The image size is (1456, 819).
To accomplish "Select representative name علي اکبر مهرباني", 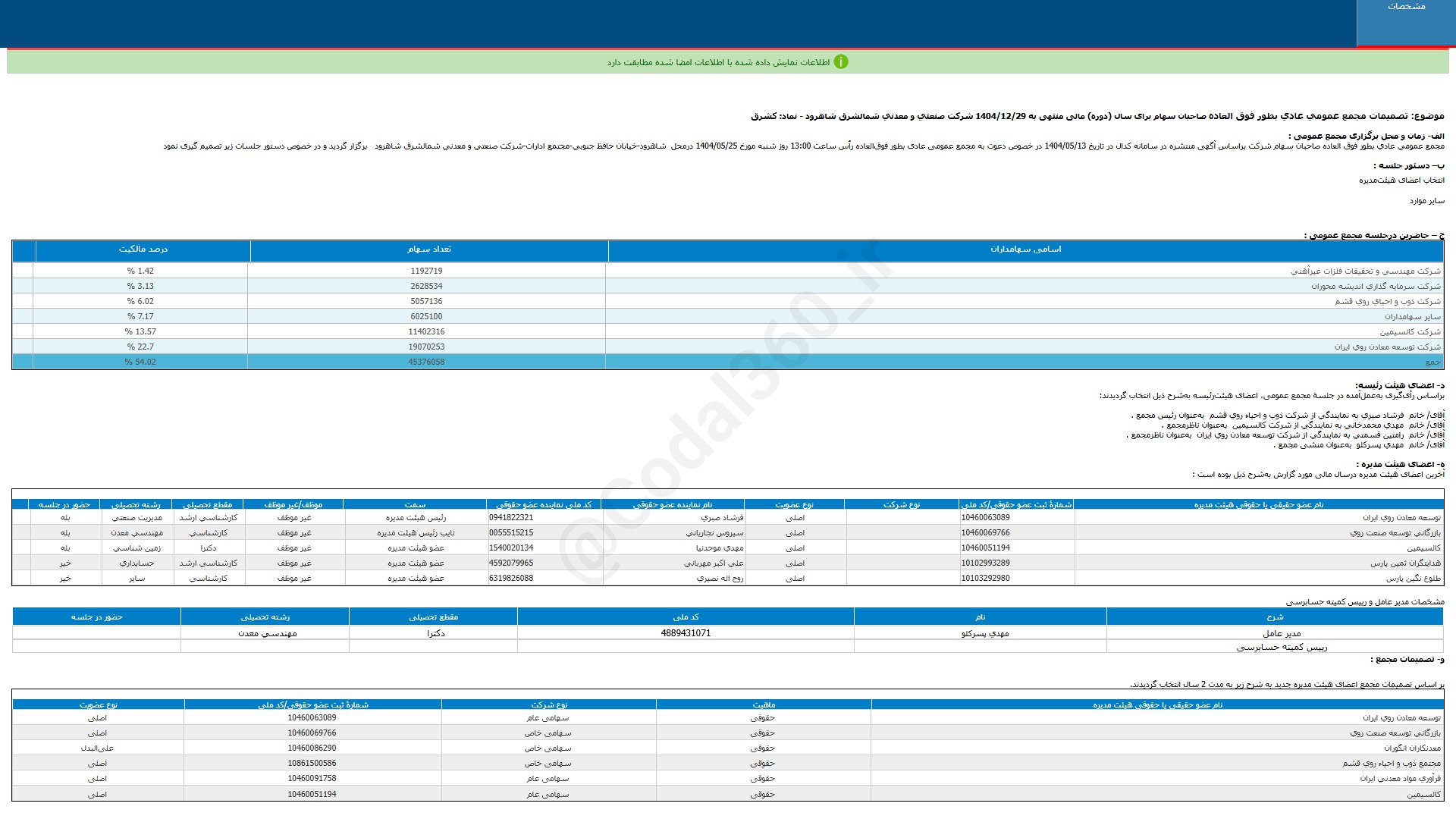I will 714,563.
